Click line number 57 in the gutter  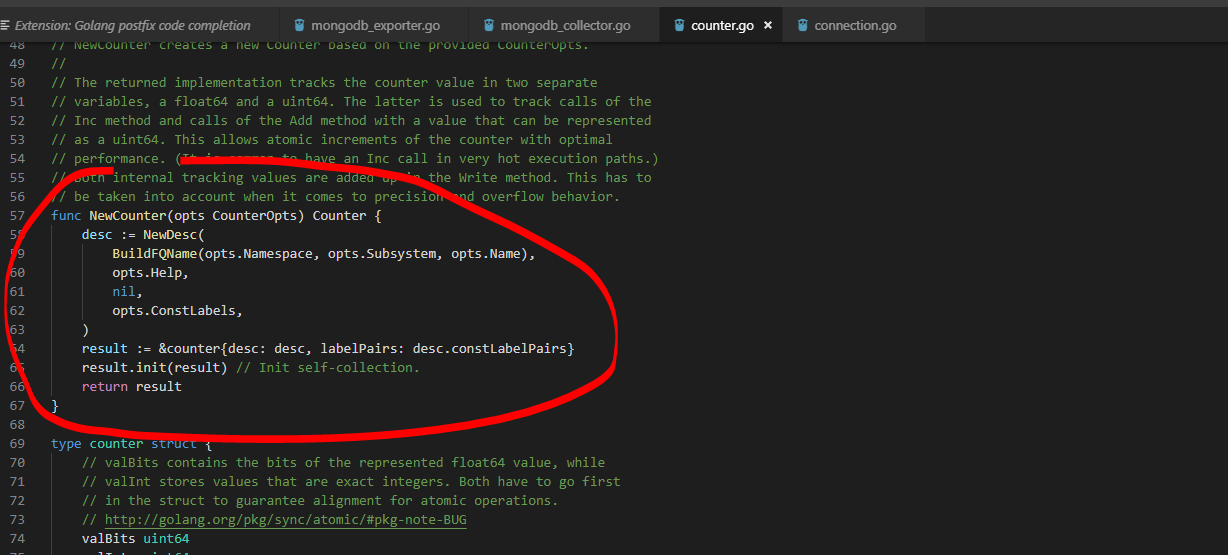pos(17,215)
